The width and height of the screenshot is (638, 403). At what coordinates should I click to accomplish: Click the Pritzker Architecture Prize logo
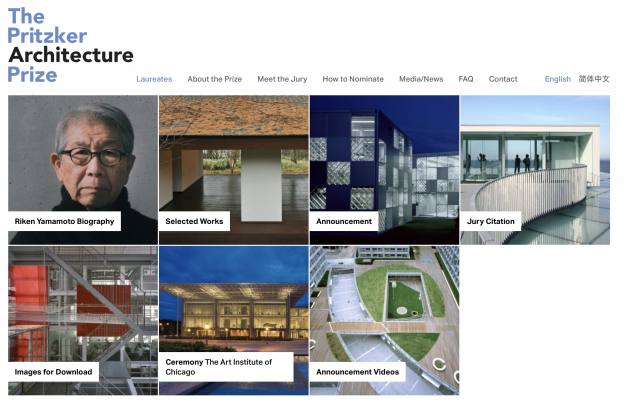[68, 45]
